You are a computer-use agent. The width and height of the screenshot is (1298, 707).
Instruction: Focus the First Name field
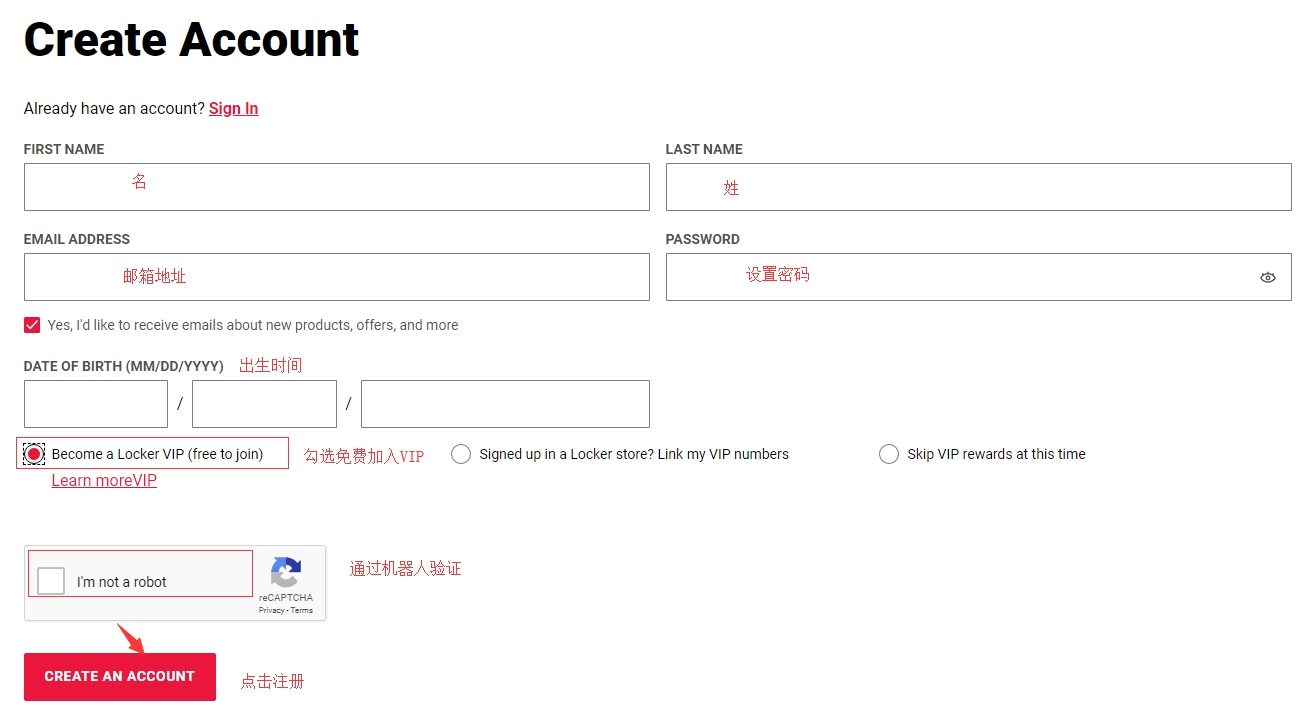336,187
